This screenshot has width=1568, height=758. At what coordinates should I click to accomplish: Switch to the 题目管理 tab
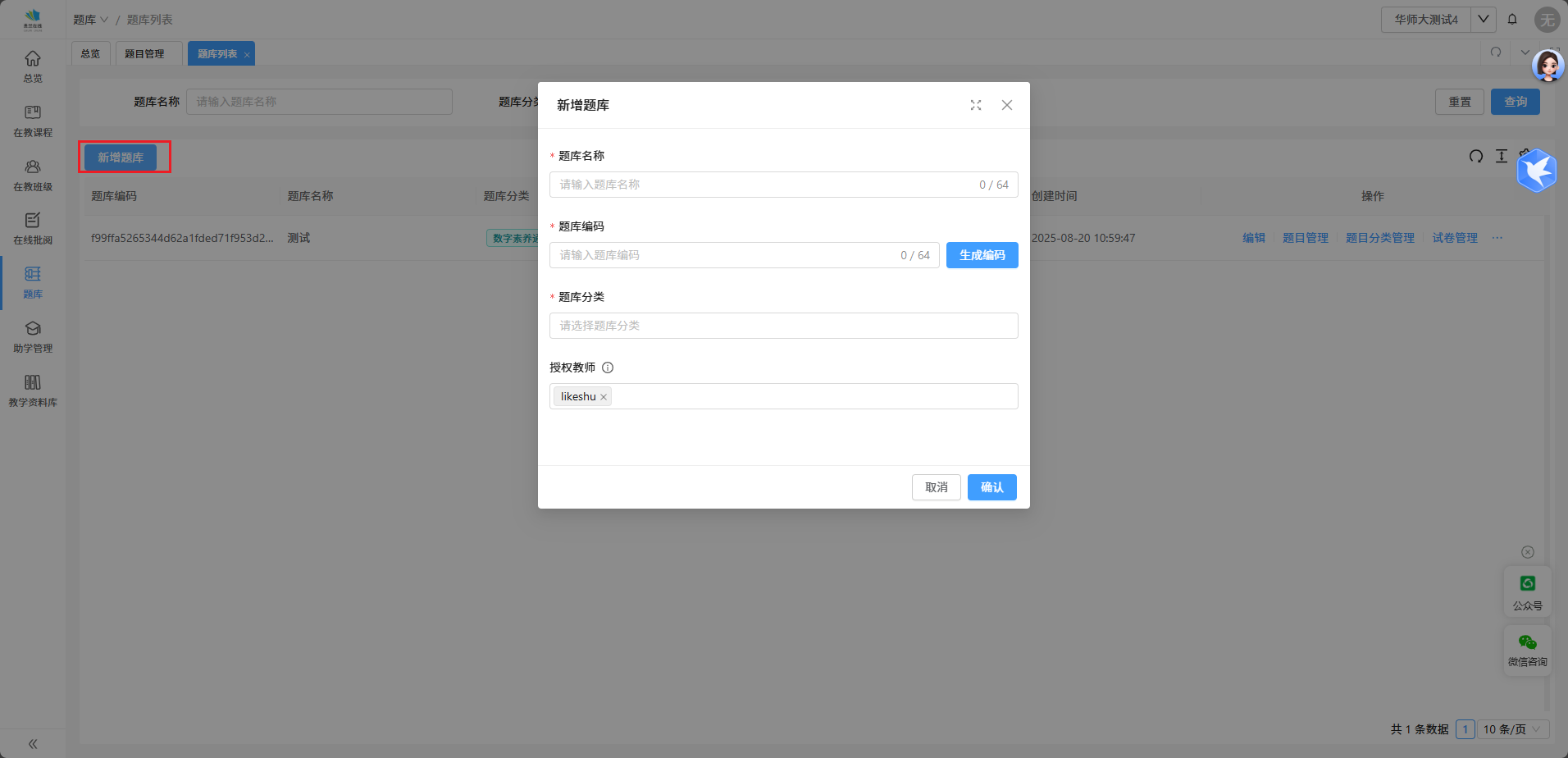tap(144, 54)
